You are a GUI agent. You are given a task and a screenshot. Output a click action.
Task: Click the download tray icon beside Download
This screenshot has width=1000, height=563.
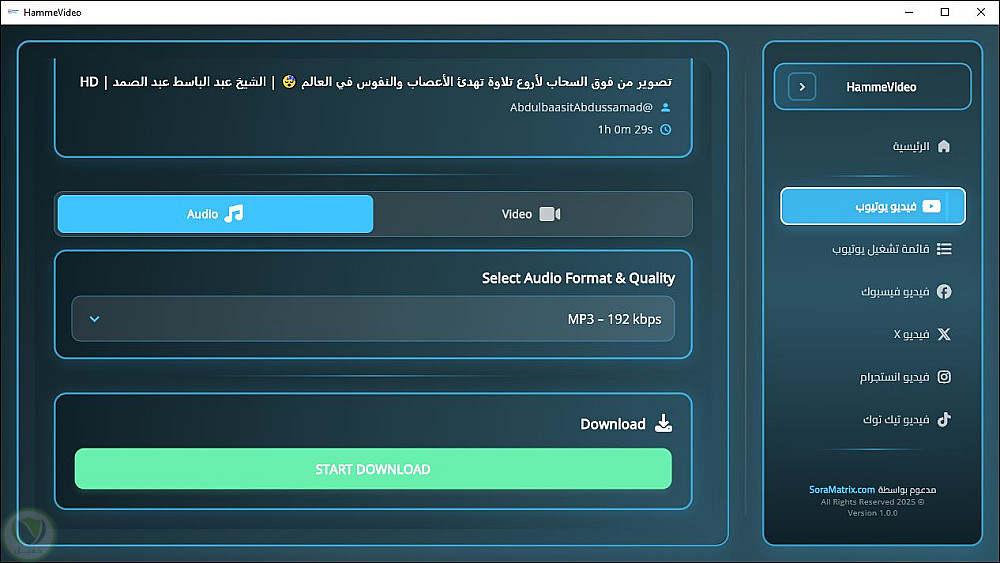[663, 423]
